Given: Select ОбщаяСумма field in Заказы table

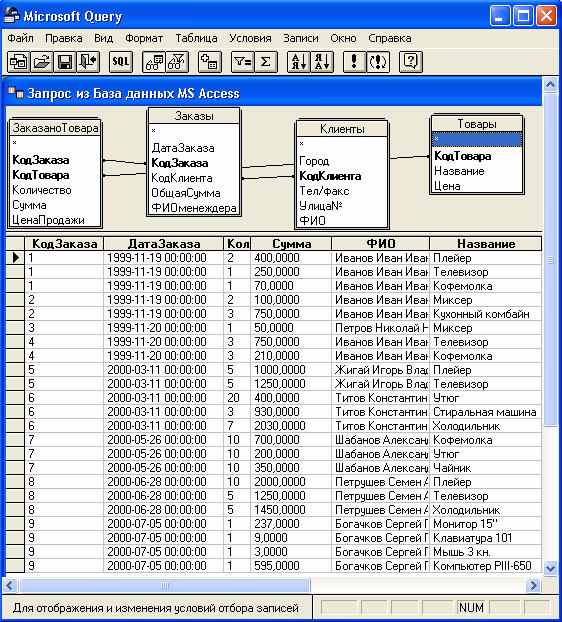Looking at the screenshot, I should (x=186, y=193).
